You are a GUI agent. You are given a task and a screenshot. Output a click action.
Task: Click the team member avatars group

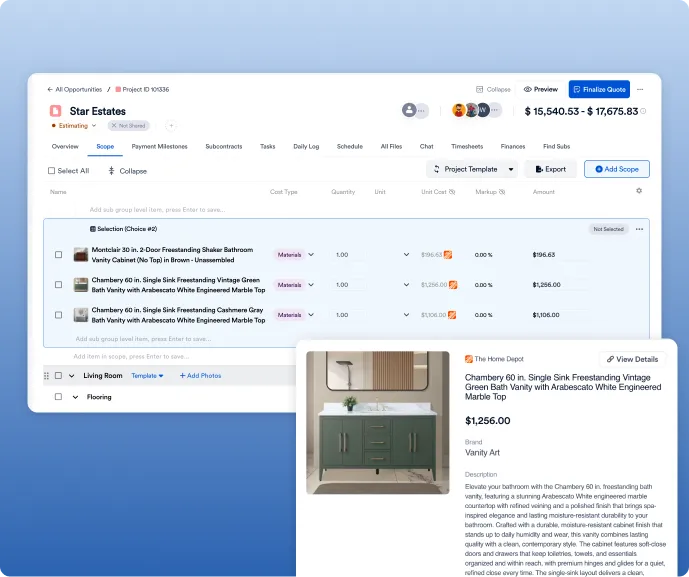pyautogui.click(x=476, y=110)
